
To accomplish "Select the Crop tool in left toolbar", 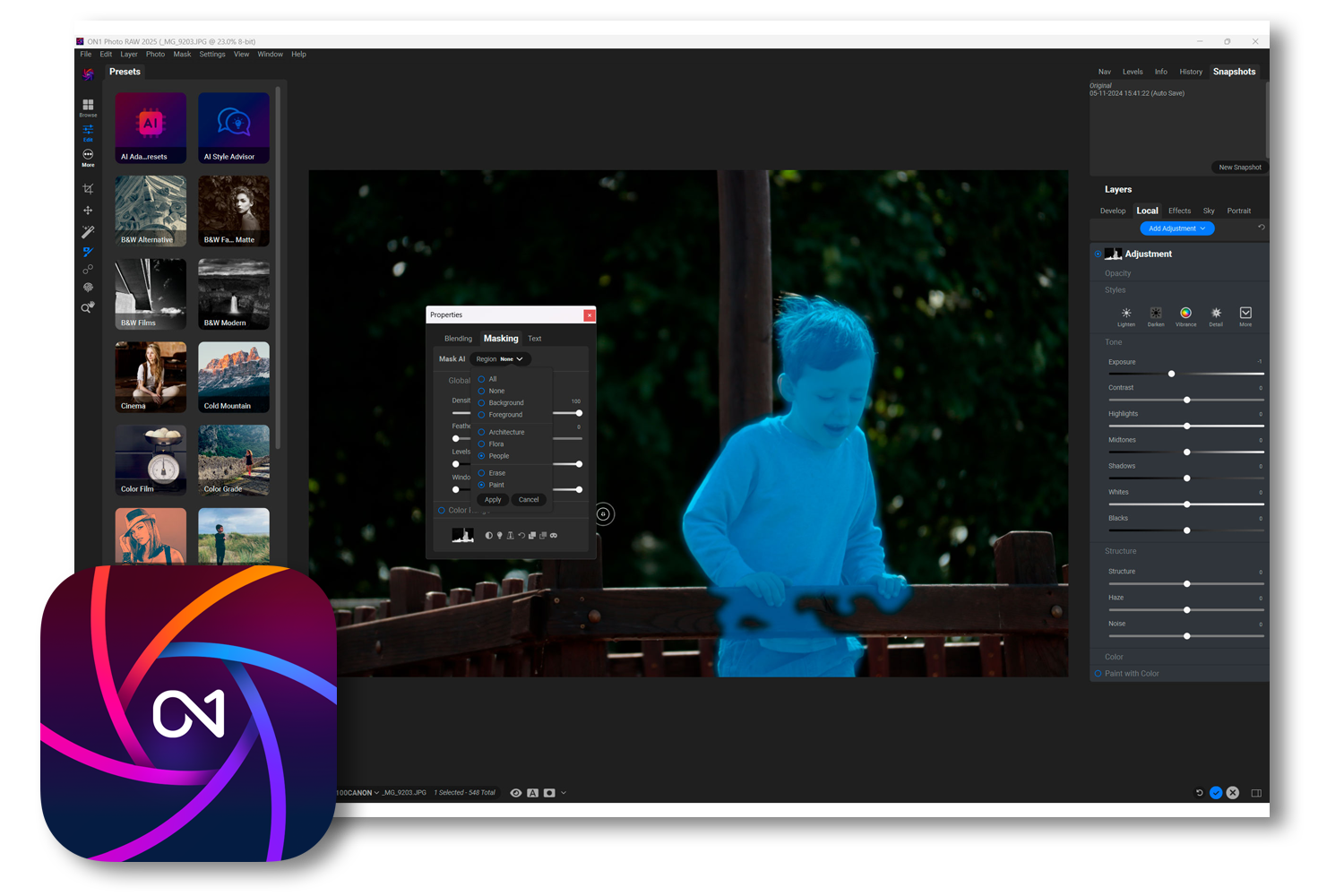I will [88, 189].
